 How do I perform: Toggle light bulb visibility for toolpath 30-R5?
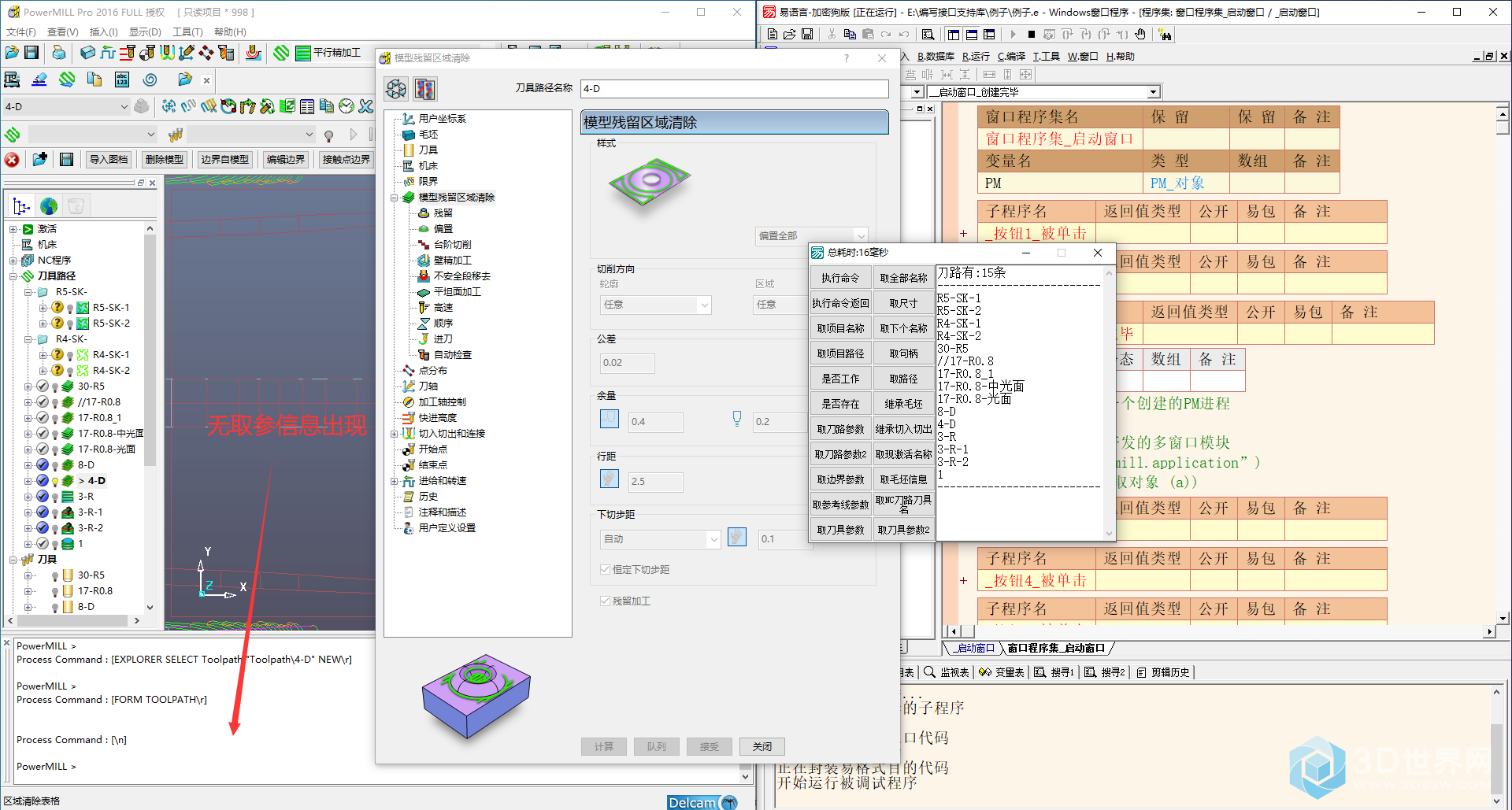click(55, 387)
